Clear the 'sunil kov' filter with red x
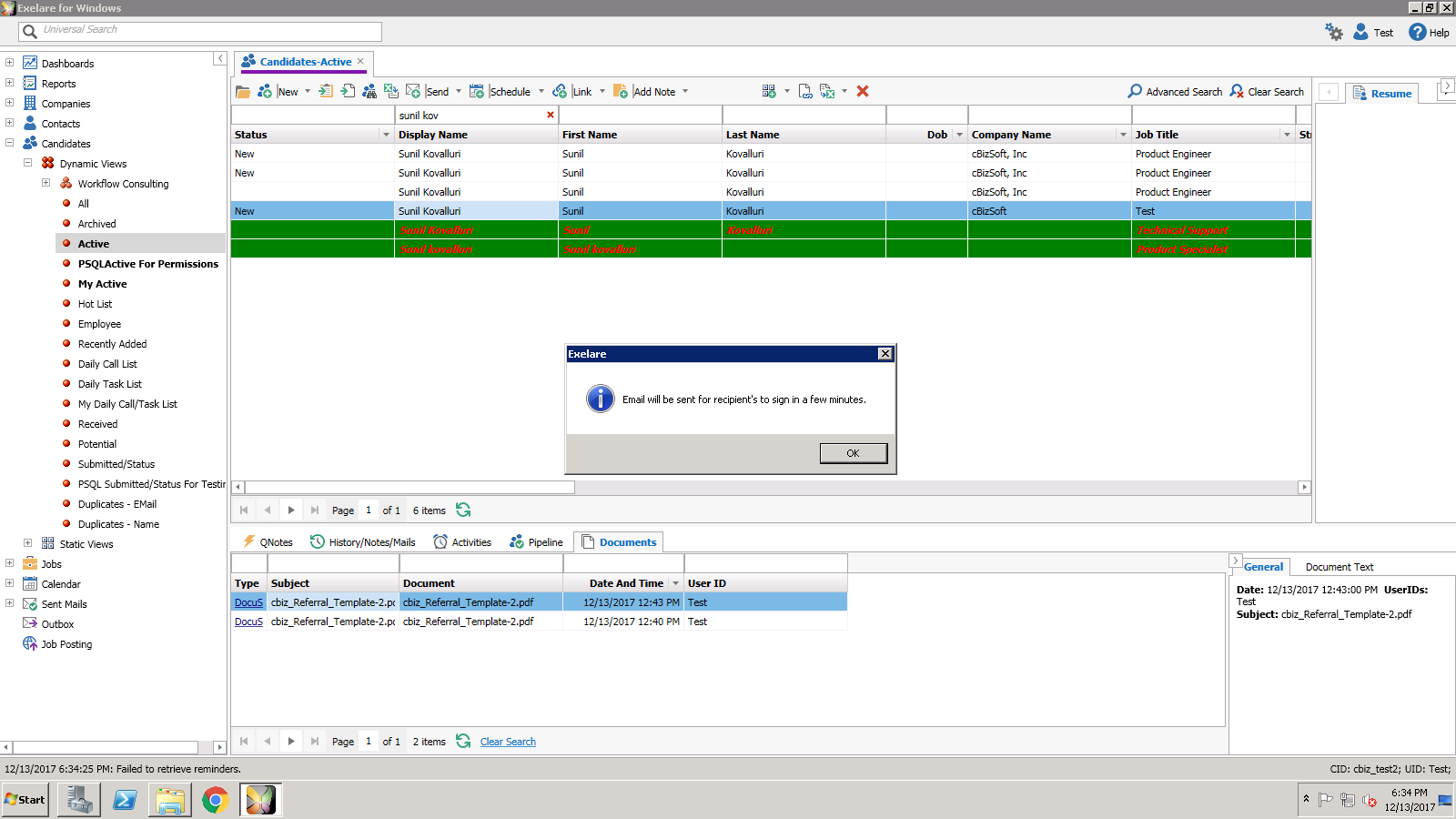The image size is (1456, 819). tap(551, 115)
